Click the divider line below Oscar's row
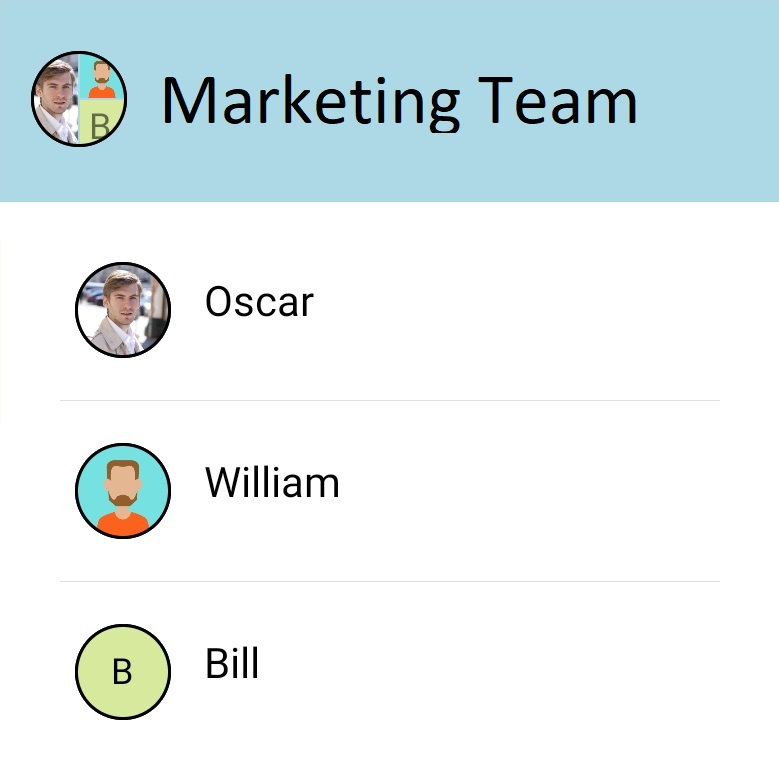Viewport: 779px width, 762px height. tap(390, 400)
